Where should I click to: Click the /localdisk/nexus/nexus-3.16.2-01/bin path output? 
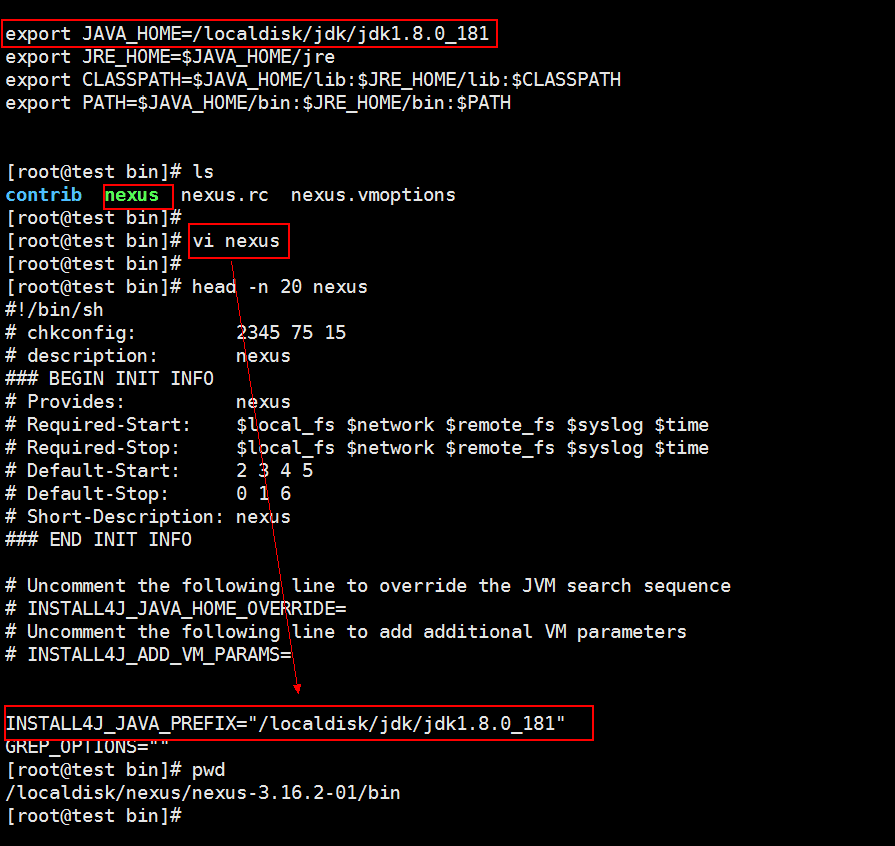point(203,792)
